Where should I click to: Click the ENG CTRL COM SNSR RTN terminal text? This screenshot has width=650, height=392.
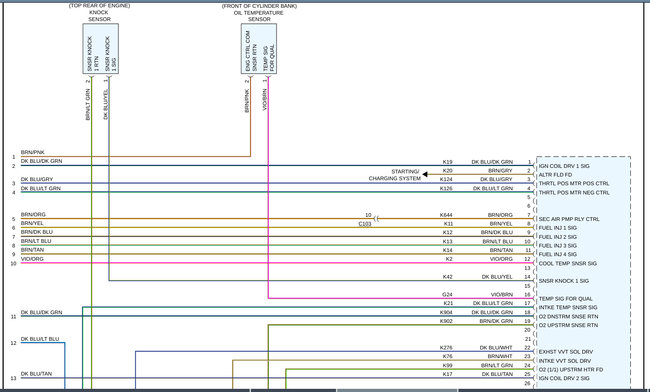pos(251,51)
